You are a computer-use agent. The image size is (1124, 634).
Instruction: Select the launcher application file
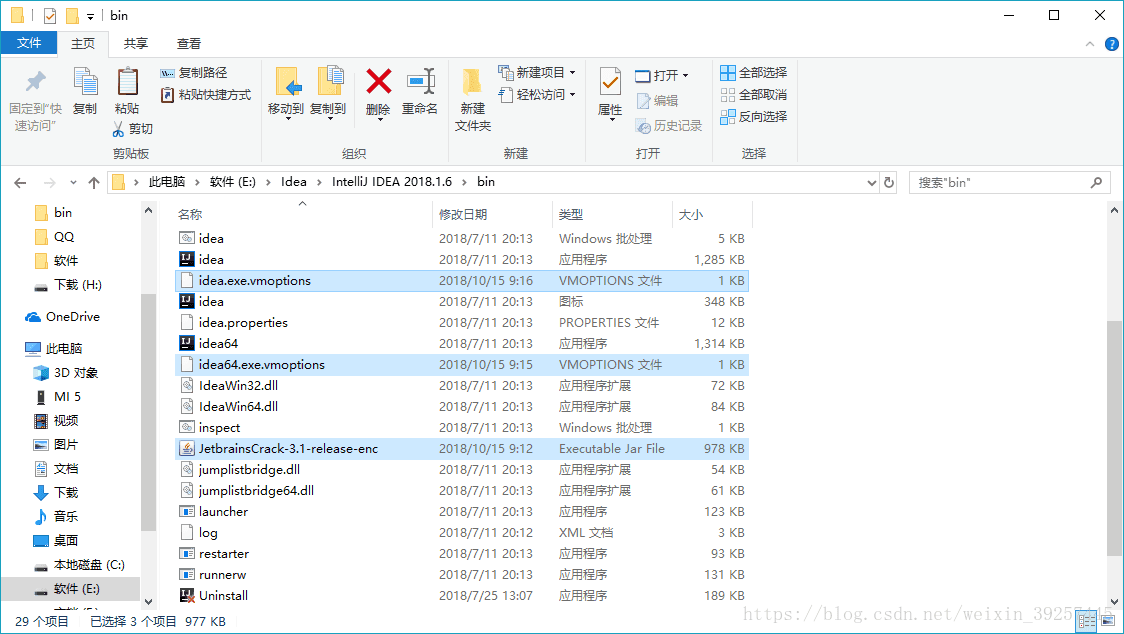pyautogui.click(x=462, y=511)
